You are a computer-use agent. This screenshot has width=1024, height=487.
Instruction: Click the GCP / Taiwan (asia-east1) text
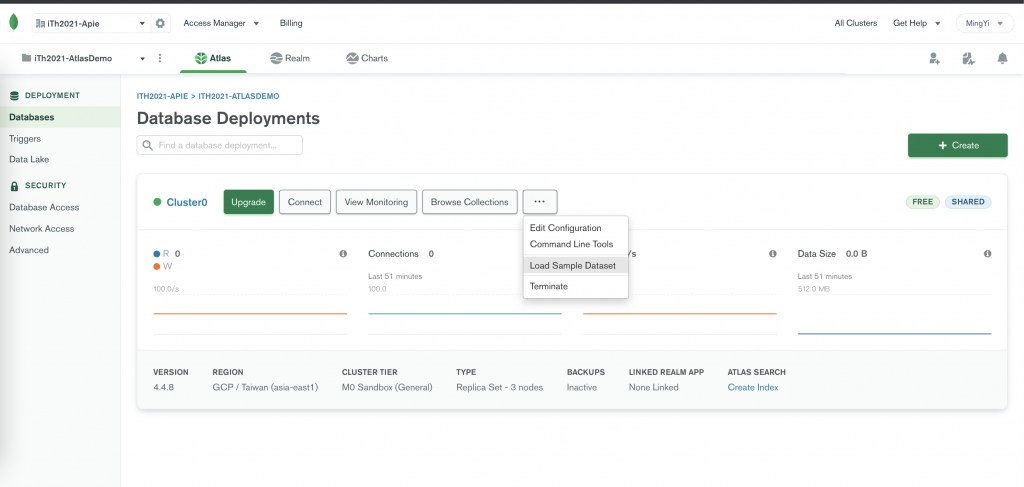pyautogui.click(x=265, y=387)
